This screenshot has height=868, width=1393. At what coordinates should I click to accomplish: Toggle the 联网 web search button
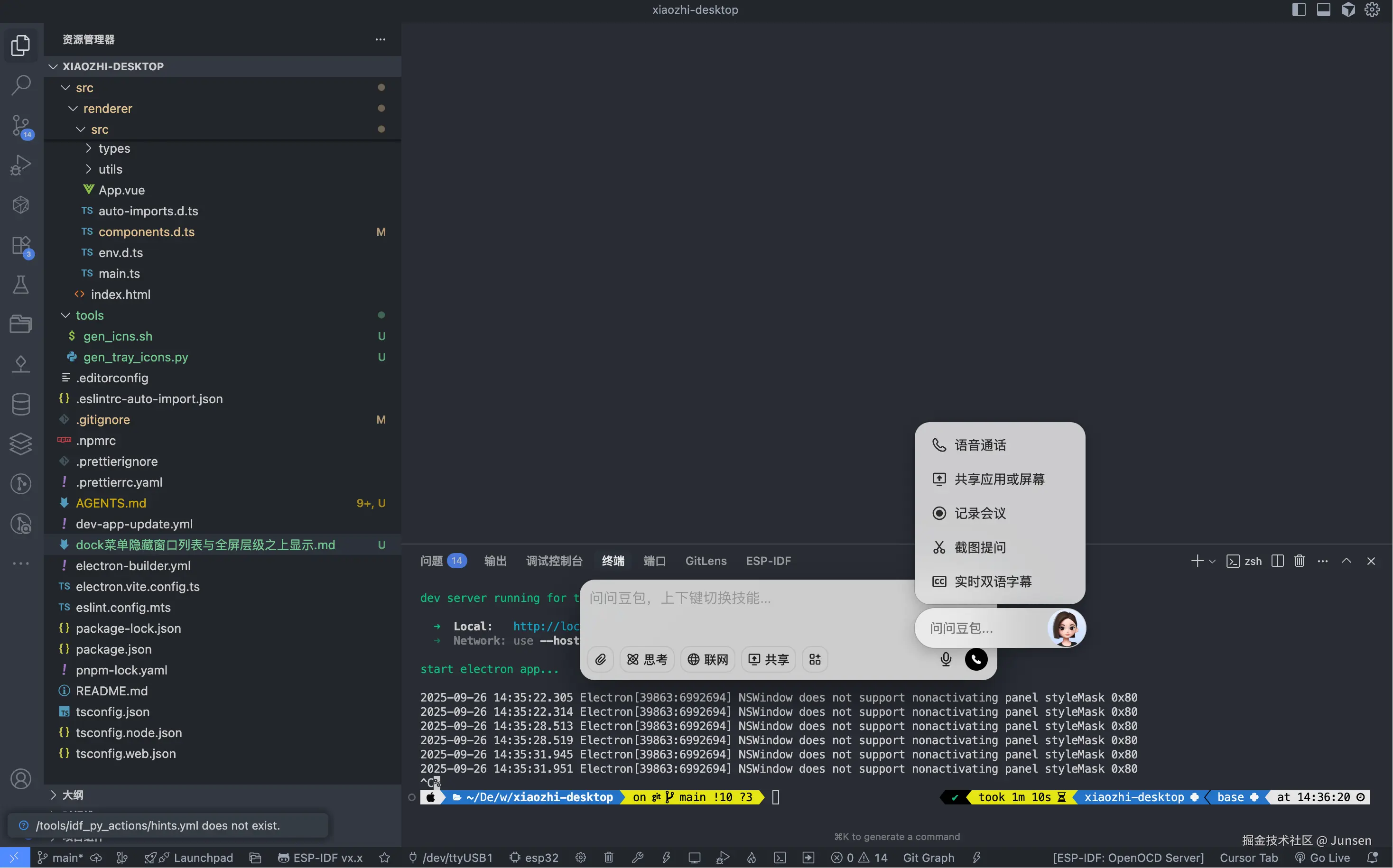pyautogui.click(x=707, y=659)
